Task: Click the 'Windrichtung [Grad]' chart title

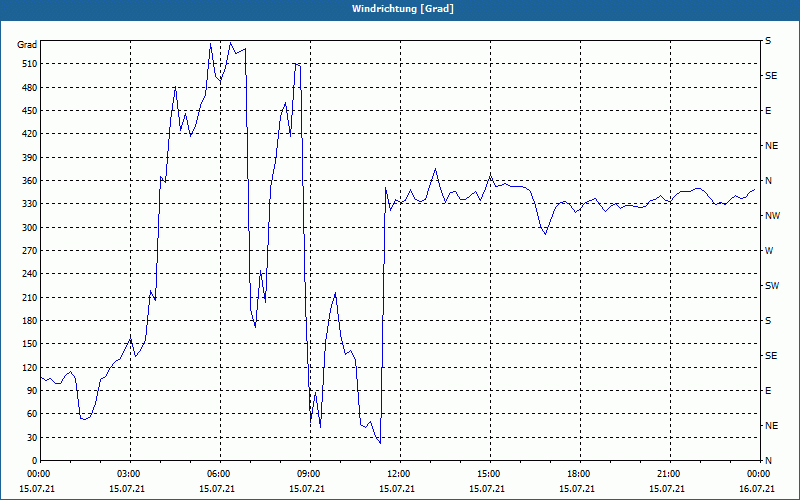Action: pyautogui.click(x=403, y=9)
